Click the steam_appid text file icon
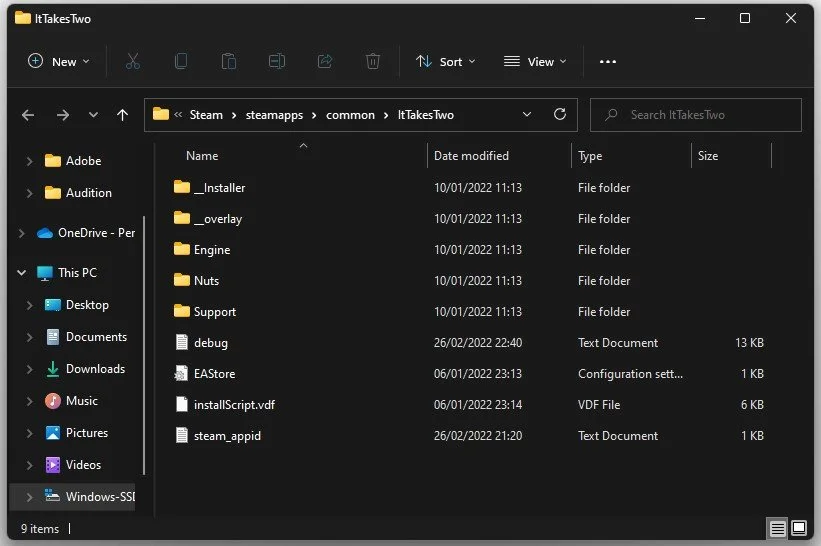 182,435
